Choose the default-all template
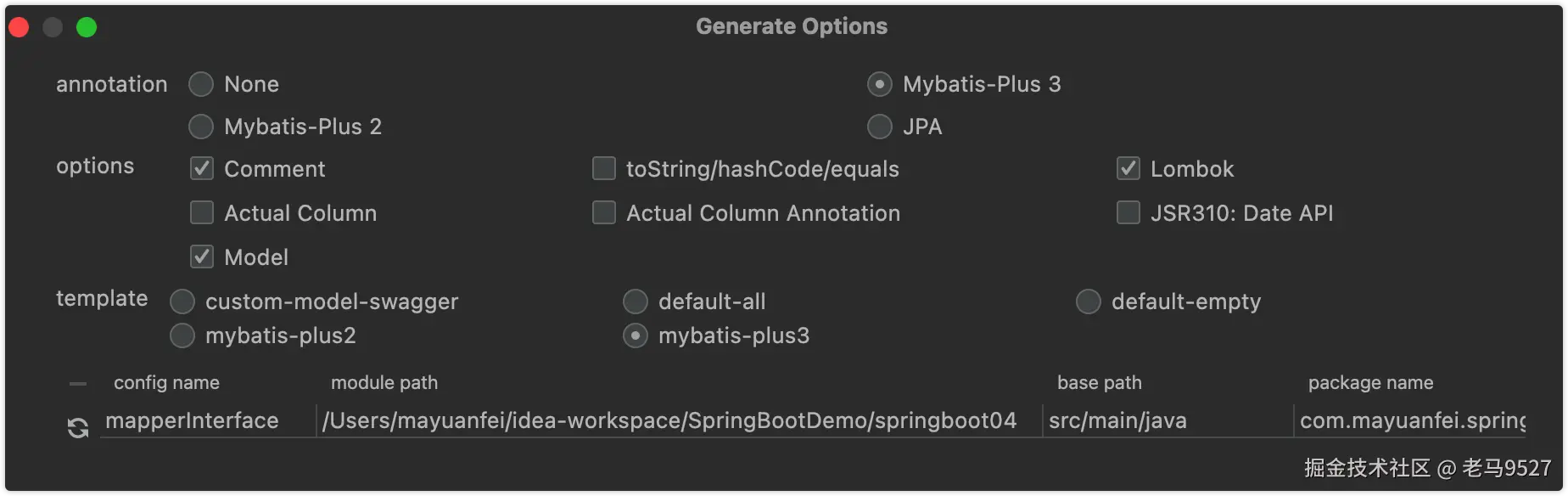This screenshot has height=496, width=1568. (636, 302)
